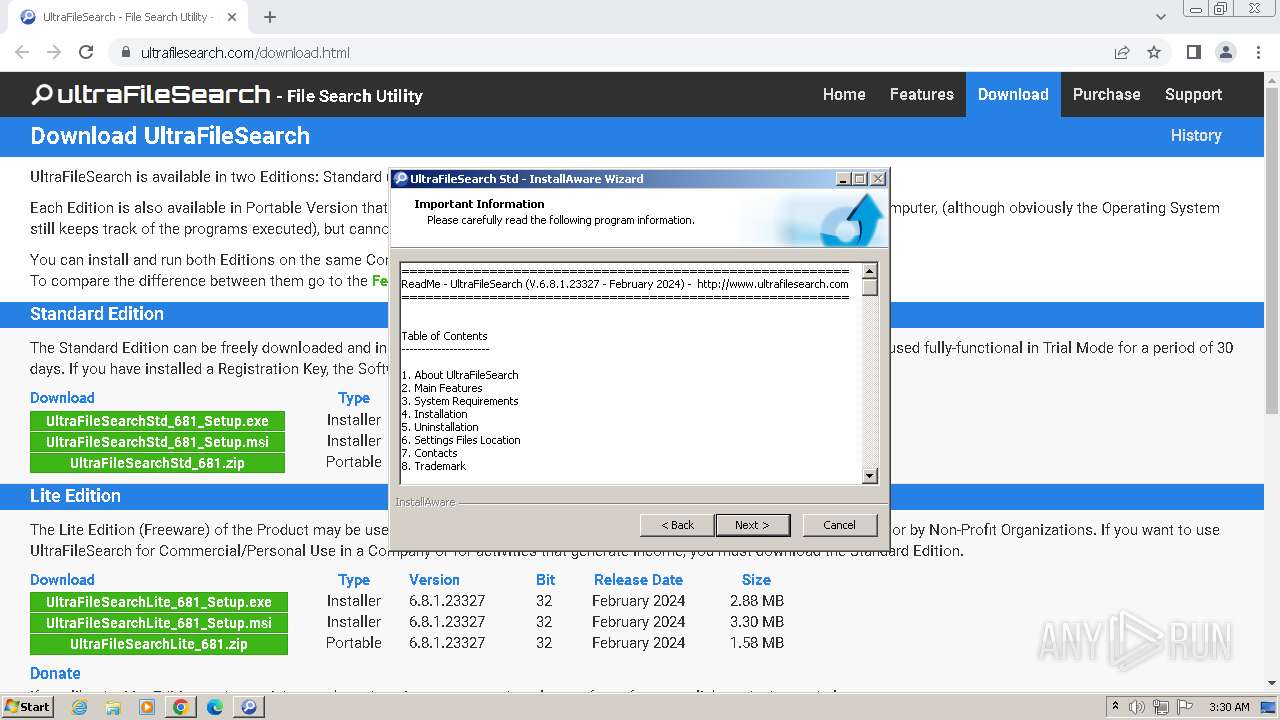Click Next in the InstallAware wizard

coord(752,525)
